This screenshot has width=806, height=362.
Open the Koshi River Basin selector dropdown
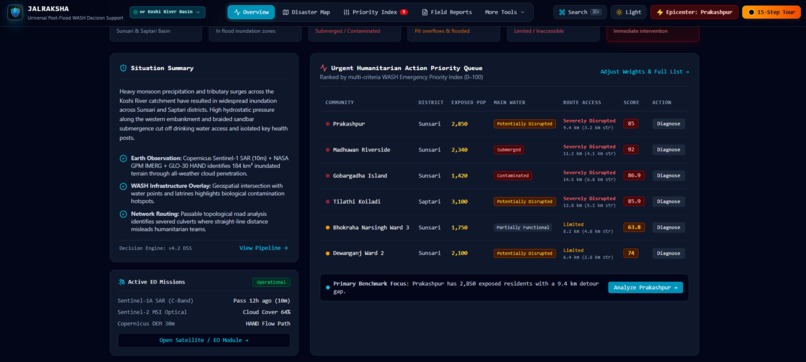pyautogui.click(x=168, y=12)
